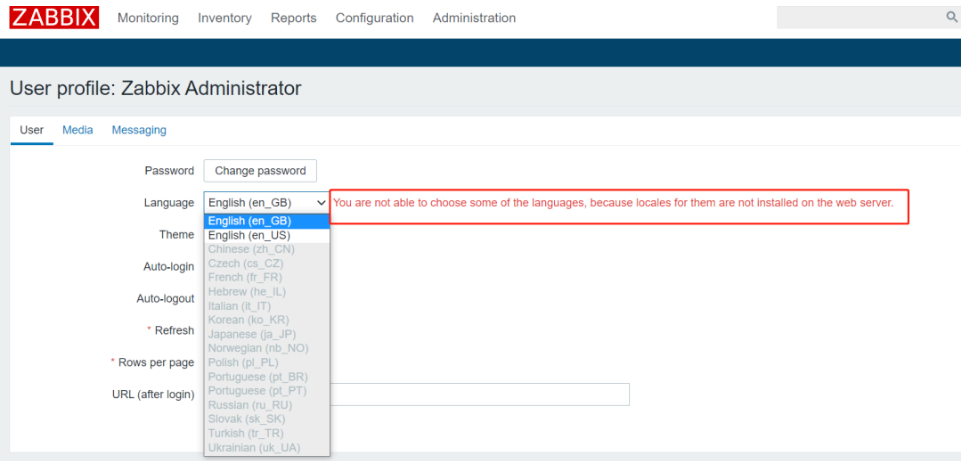
Task: Collapse the Language dropdown arrow
Action: pyautogui.click(x=321, y=203)
